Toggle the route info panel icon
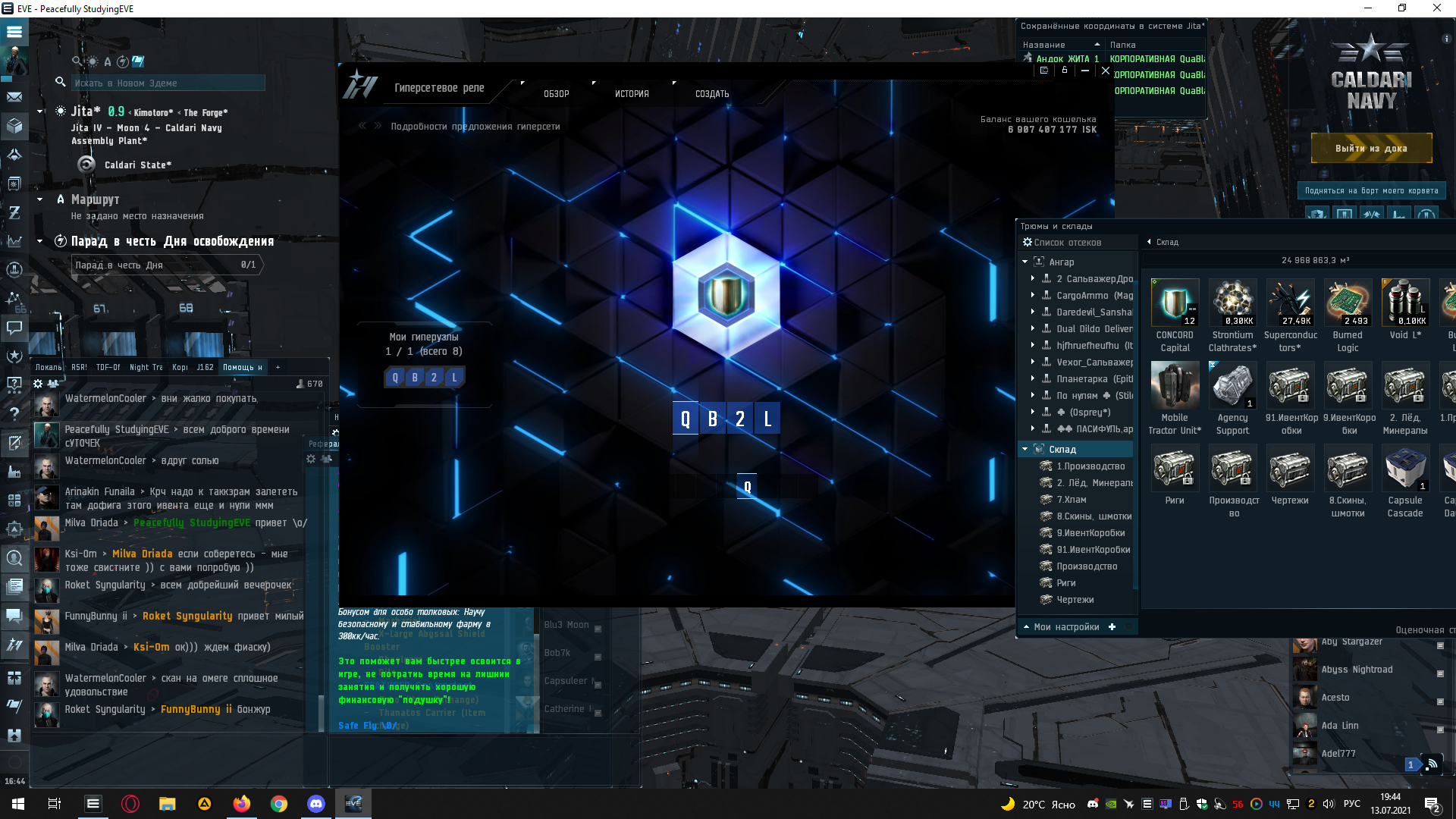The height and width of the screenshot is (819, 1456). pyautogui.click(x=107, y=61)
